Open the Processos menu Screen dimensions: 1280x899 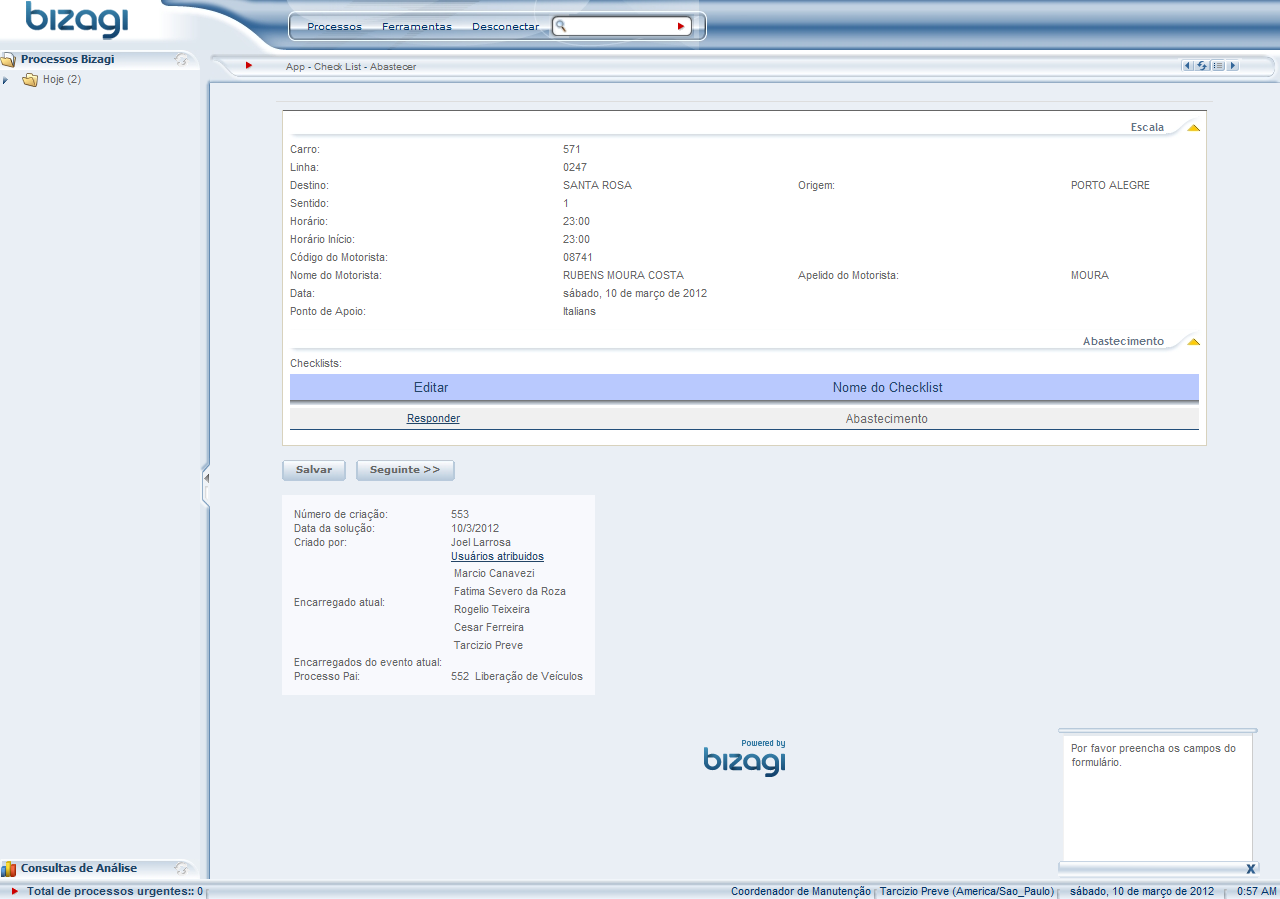334,27
